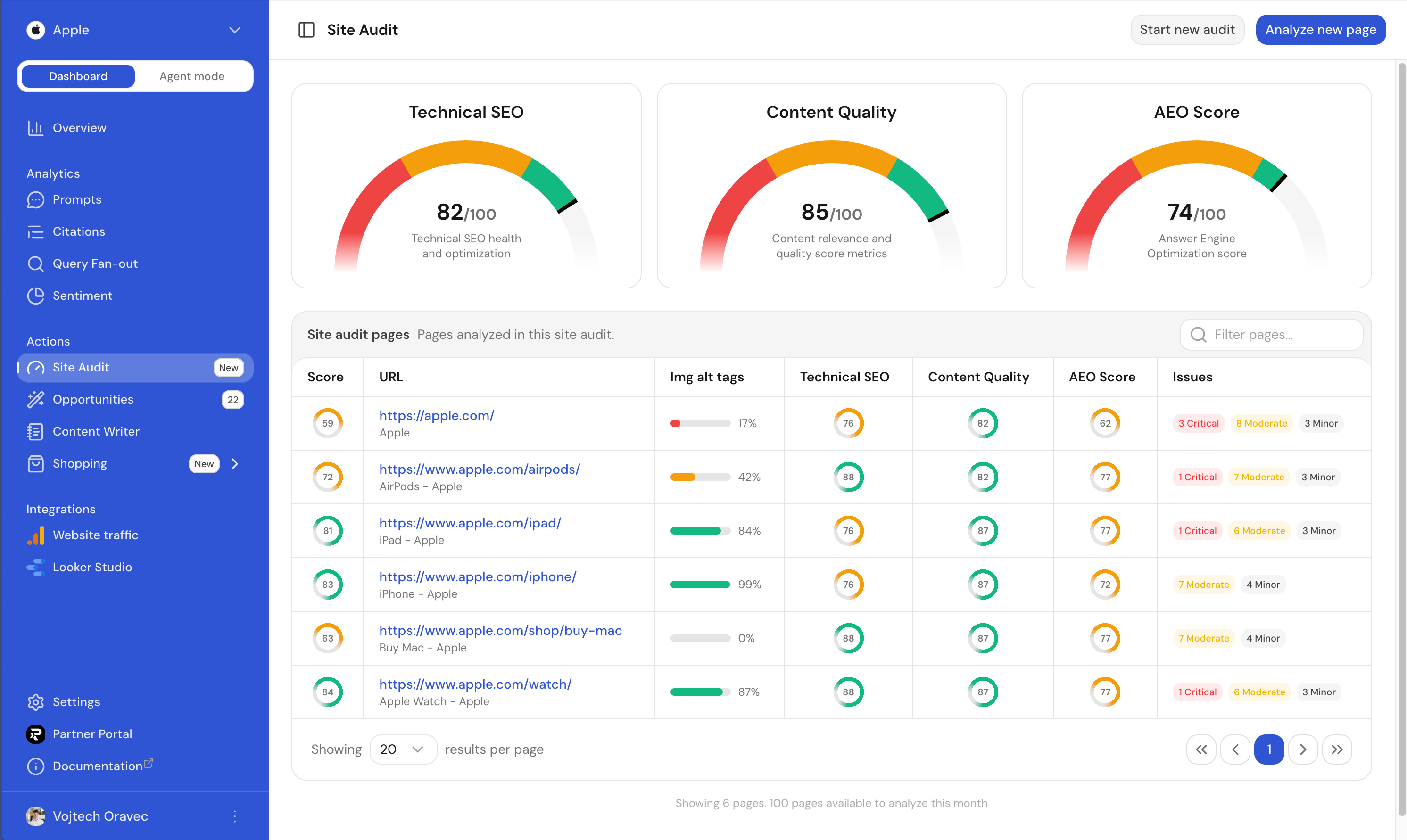Switch to Agent mode

[192, 76]
